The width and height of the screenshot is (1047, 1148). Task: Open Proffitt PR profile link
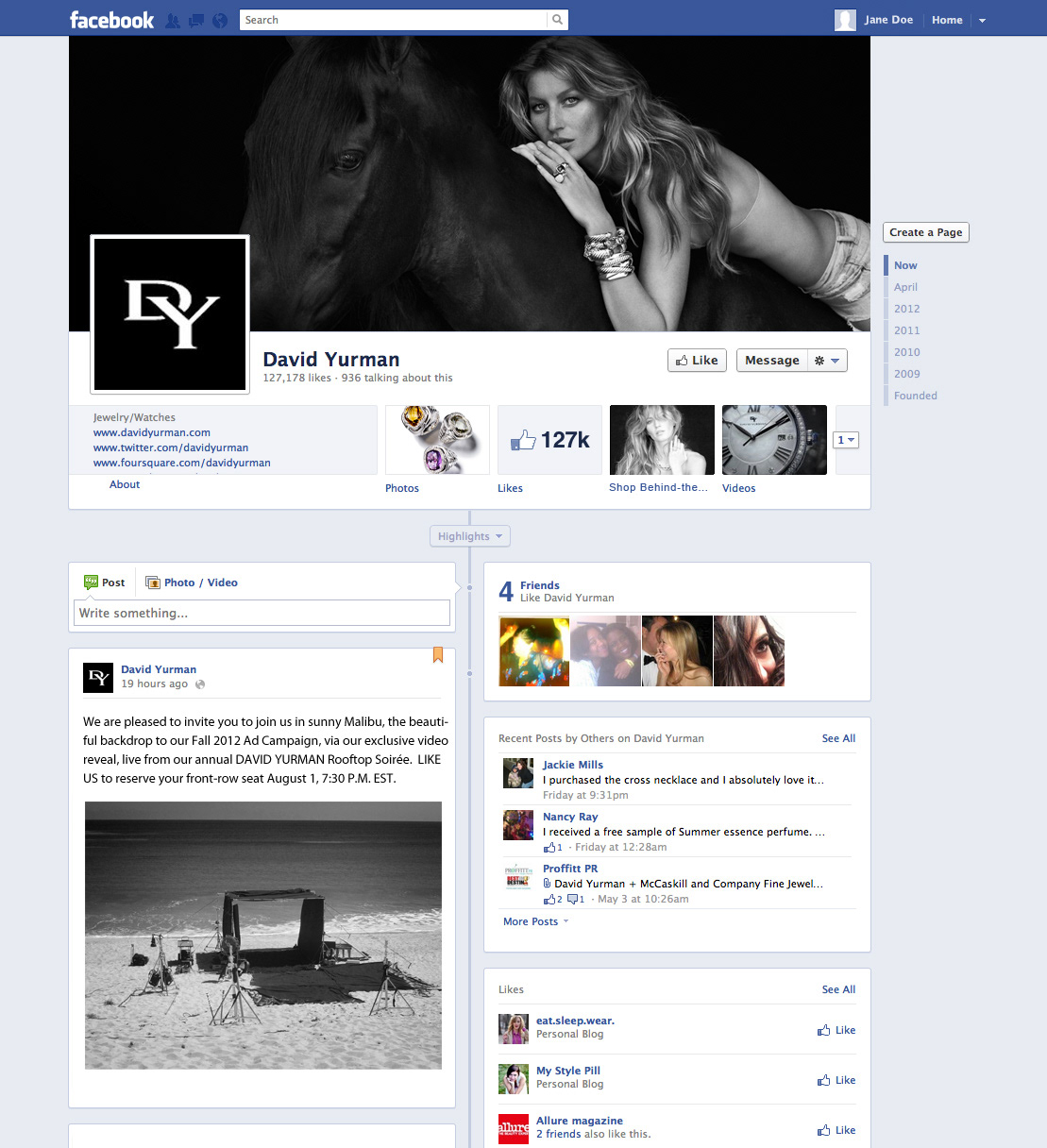[x=570, y=869]
